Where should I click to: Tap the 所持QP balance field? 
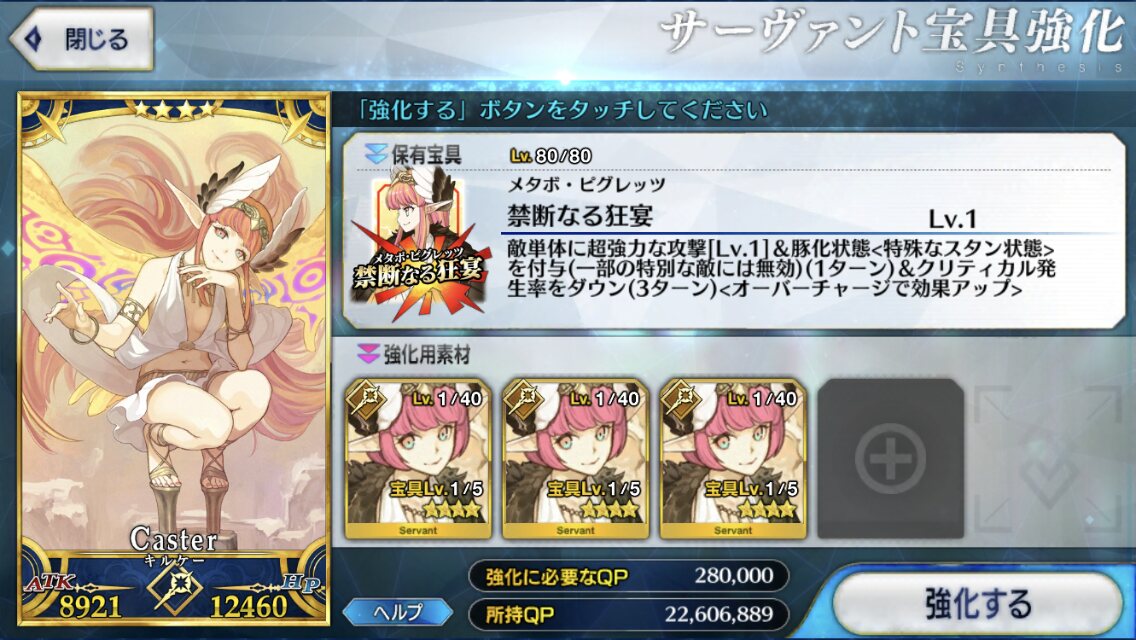pos(628,615)
